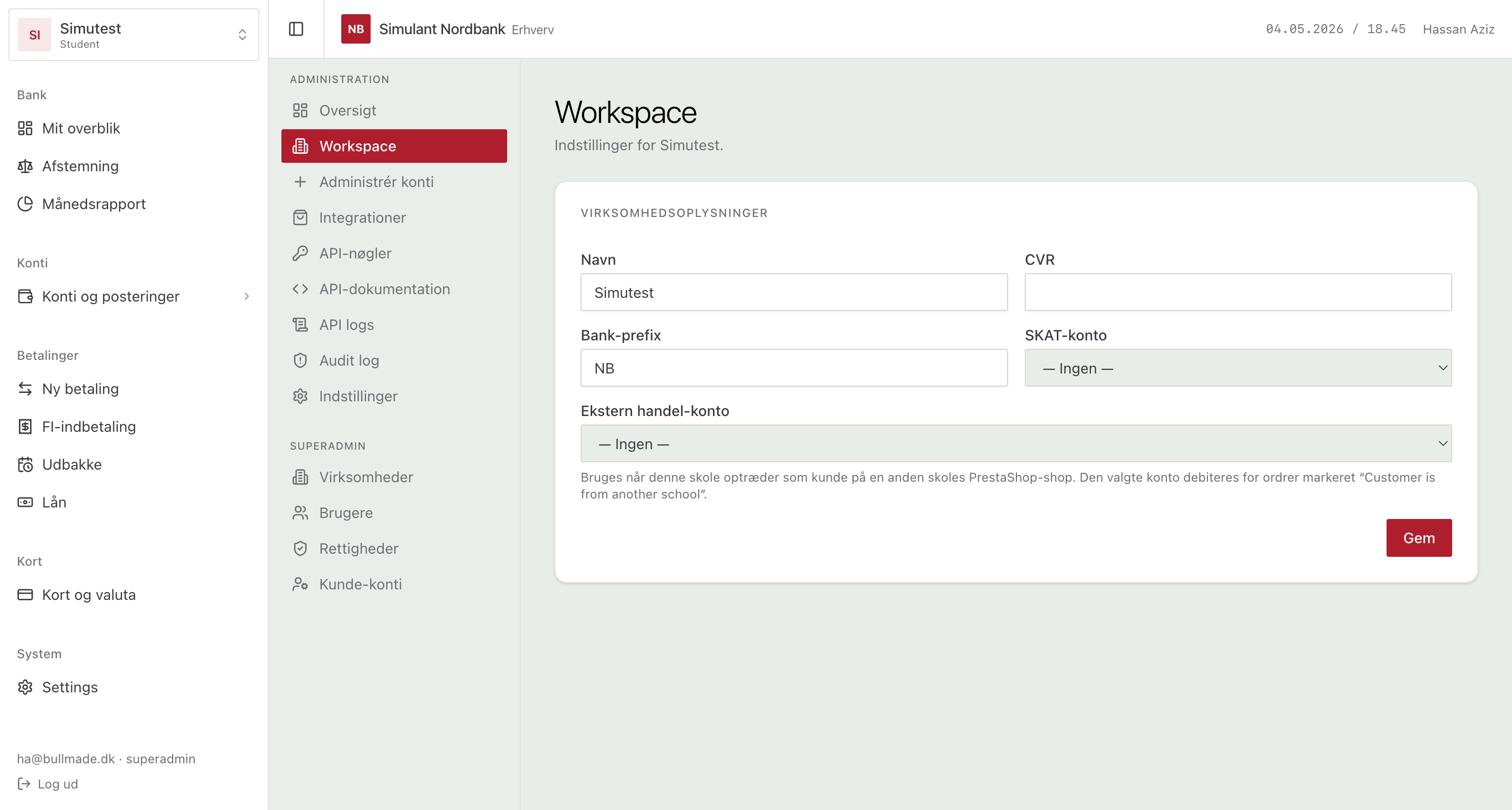Click the Kunde-konti user-cog icon
This screenshot has height=810, width=1512.
(300, 585)
